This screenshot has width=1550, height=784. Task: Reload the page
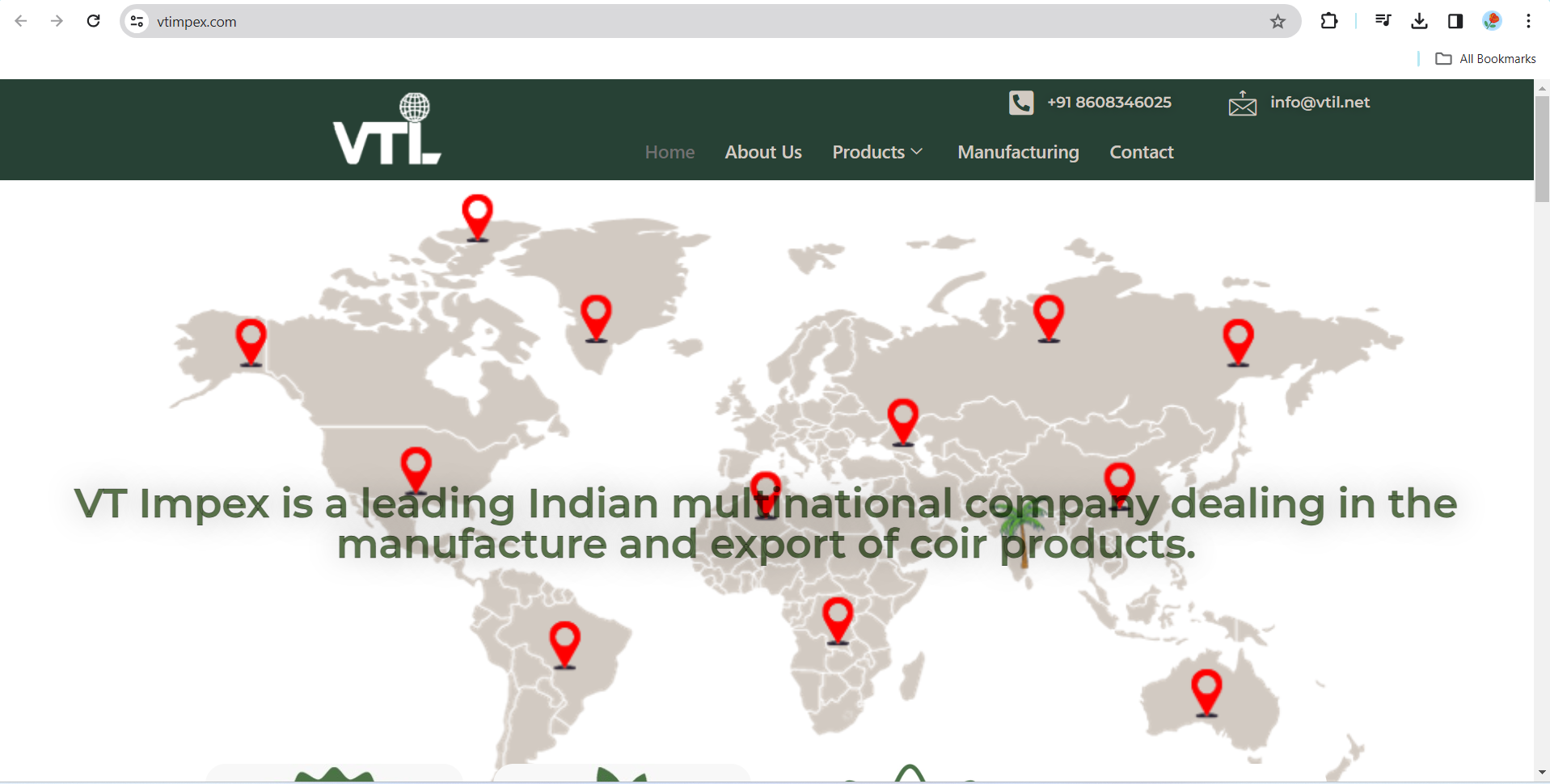coord(94,22)
